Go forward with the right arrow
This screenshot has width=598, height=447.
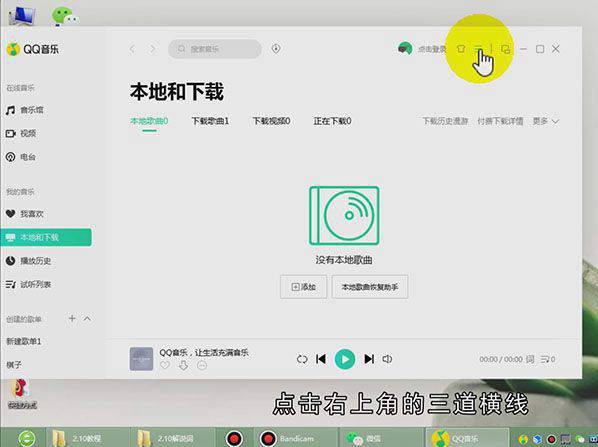(x=153, y=49)
